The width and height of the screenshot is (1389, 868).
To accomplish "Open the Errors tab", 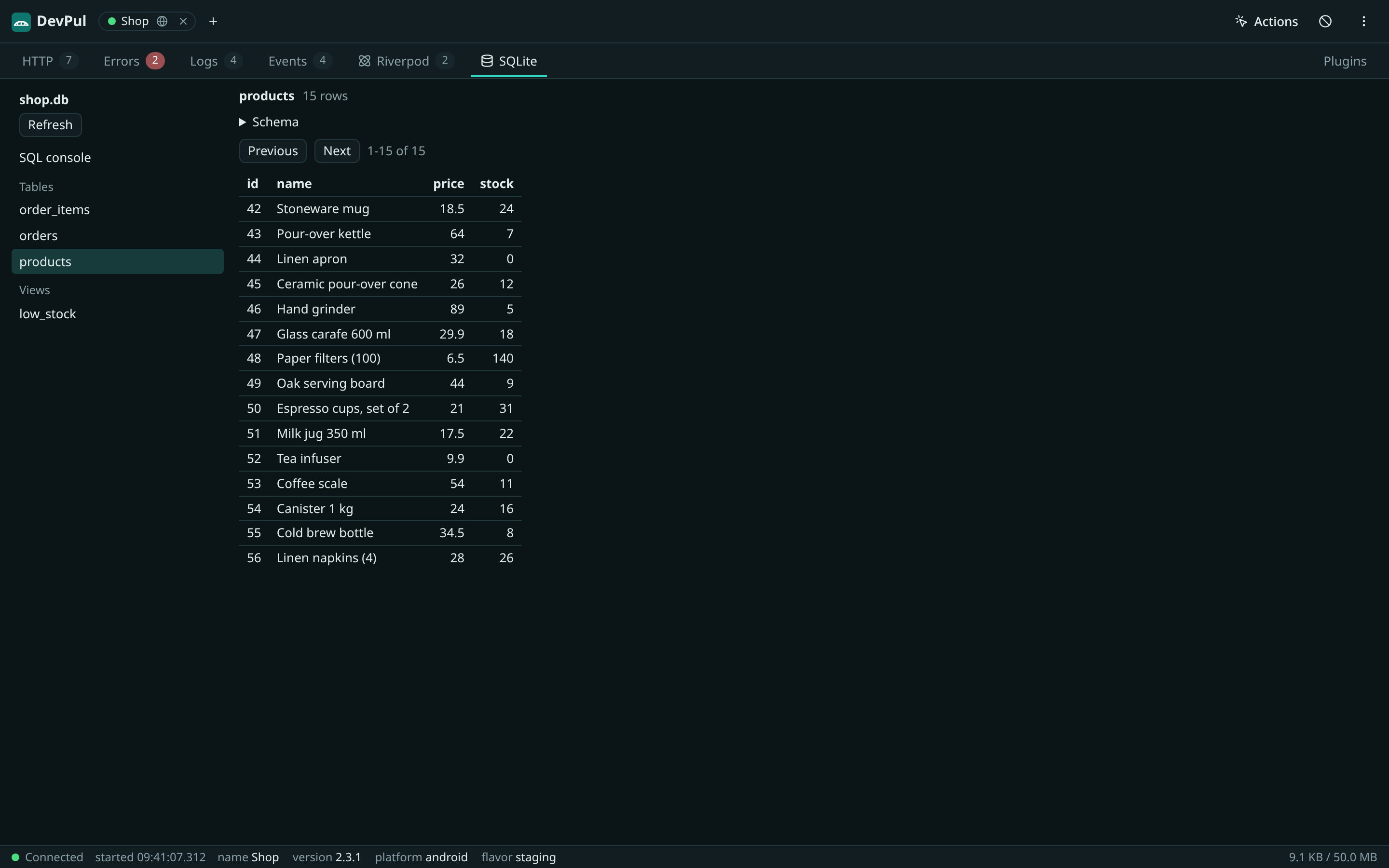I will (134, 61).
